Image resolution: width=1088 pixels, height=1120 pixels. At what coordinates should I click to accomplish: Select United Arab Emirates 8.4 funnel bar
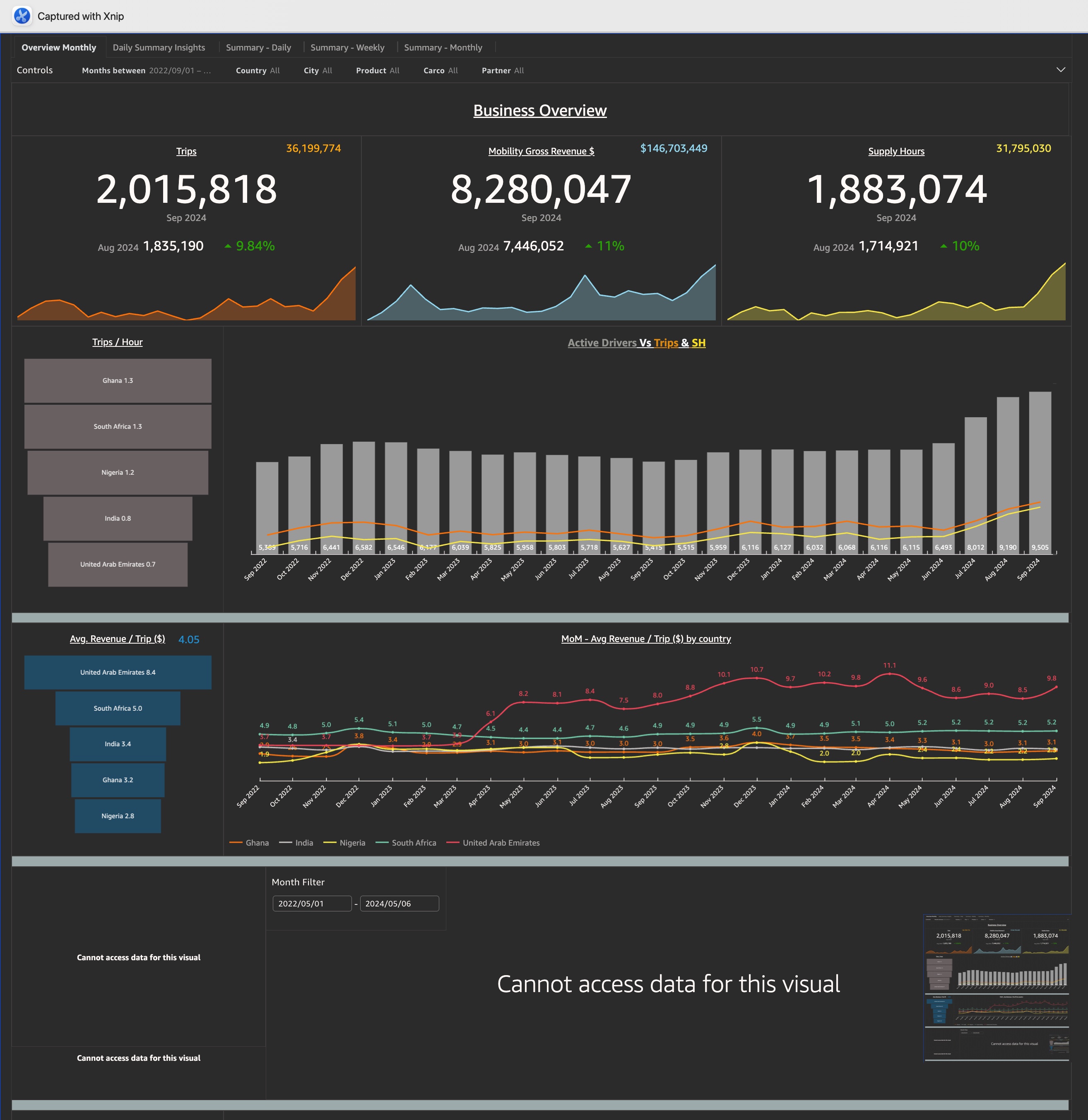[x=118, y=672]
